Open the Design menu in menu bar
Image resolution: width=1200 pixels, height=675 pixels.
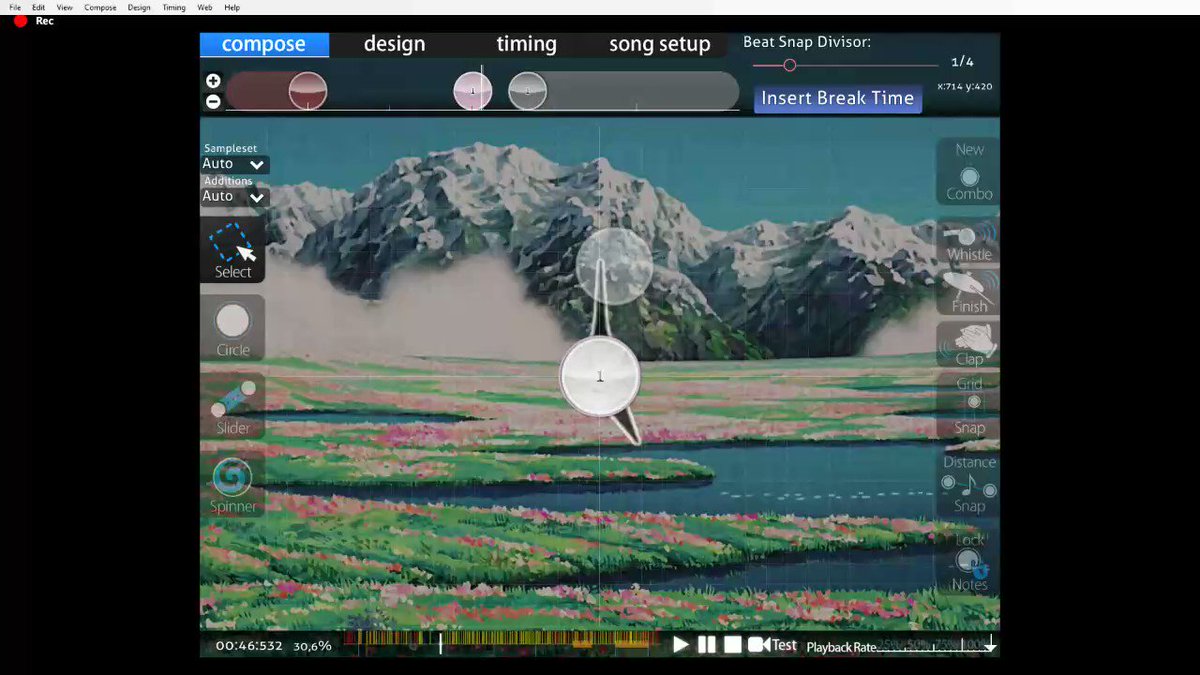point(139,7)
